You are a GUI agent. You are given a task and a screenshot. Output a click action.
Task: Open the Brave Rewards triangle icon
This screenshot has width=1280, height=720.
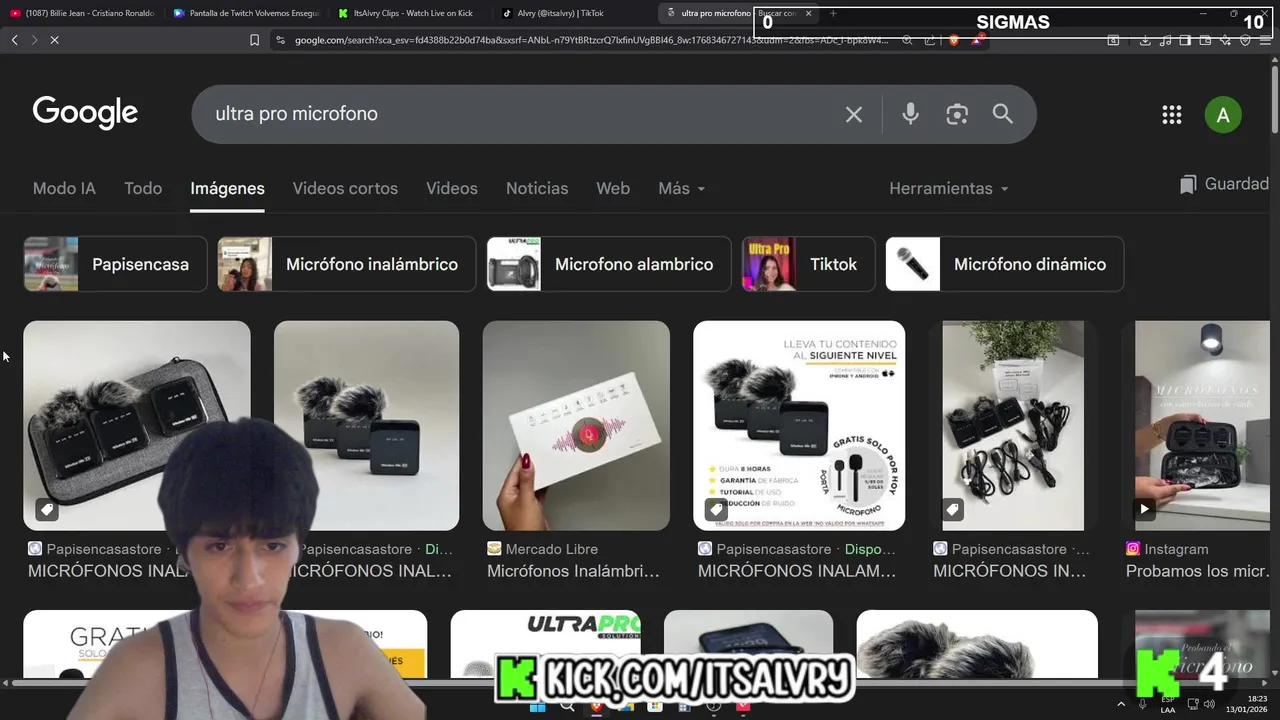click(x=976, y=40)
